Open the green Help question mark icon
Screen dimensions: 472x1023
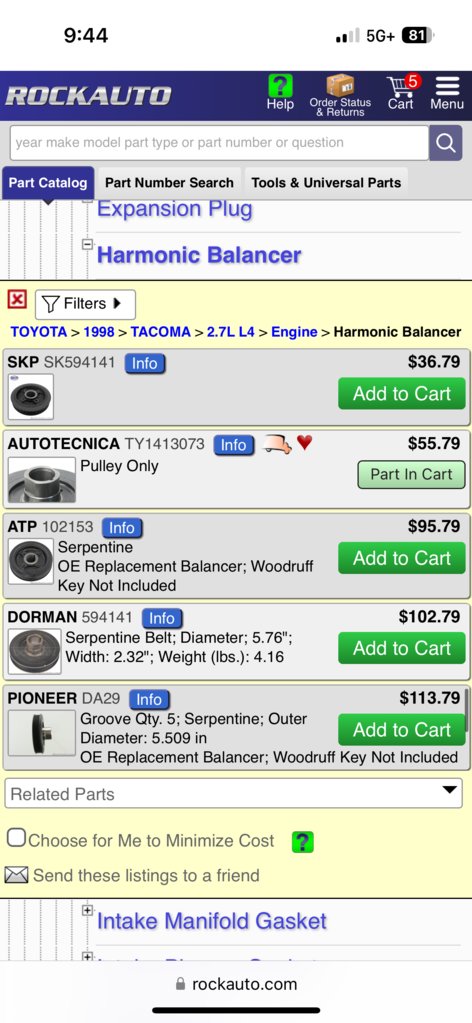coord(280,86)
